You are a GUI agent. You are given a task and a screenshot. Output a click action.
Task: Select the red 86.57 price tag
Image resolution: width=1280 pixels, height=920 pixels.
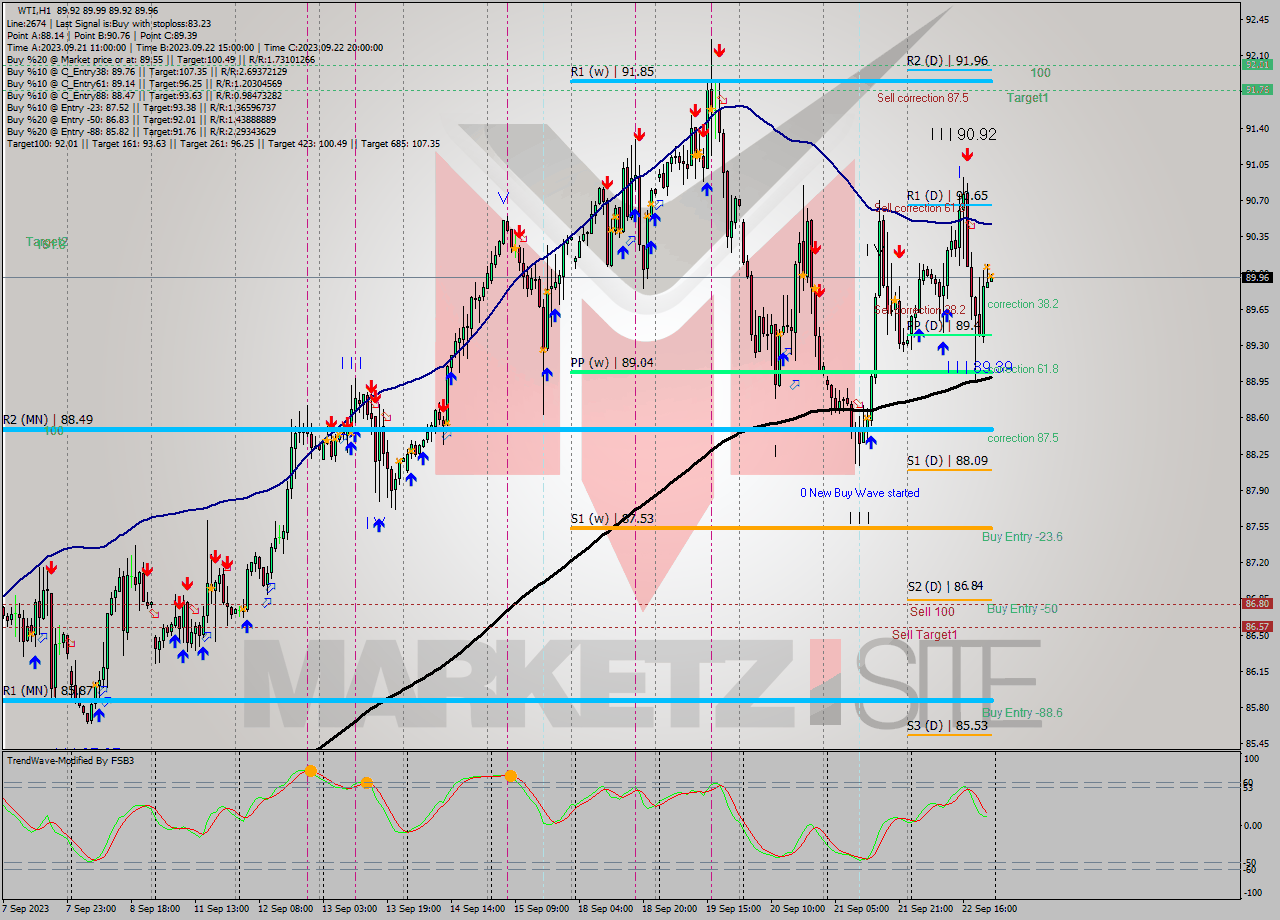tap(1257, 627)
